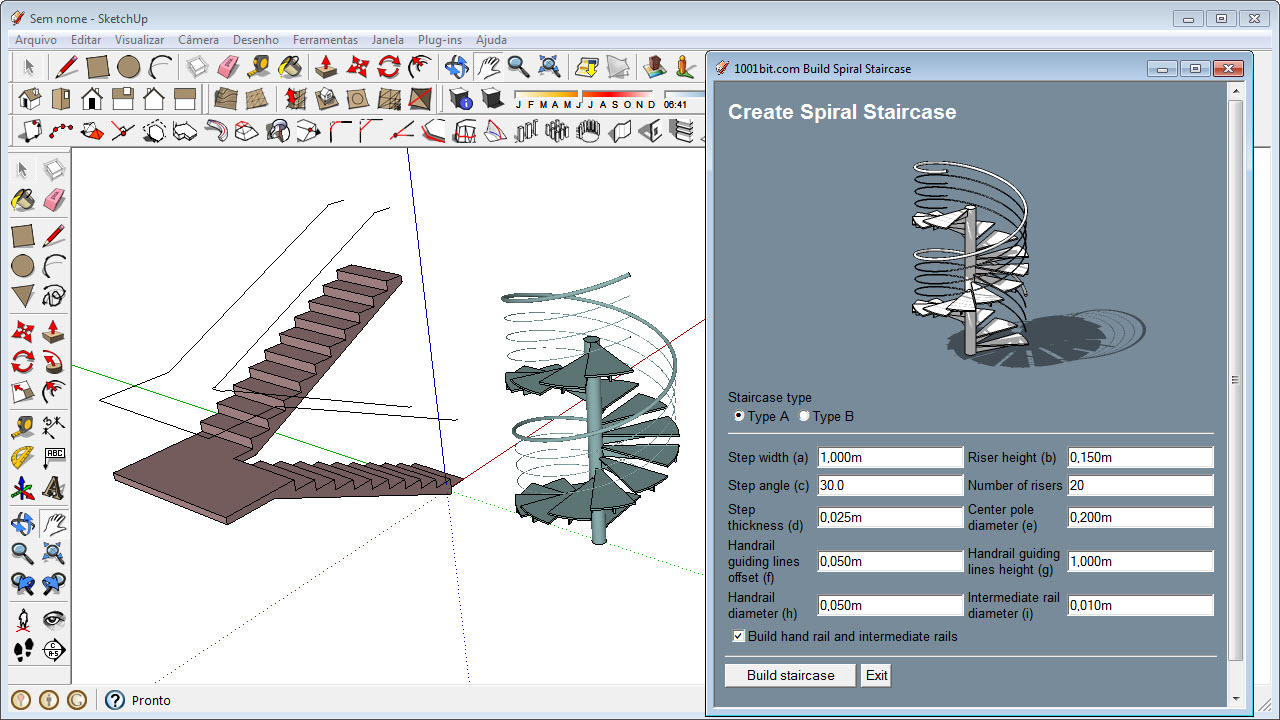This screenshot has width=1280, height=720.
Task: Select the Type B staircase radio button
Action: point(804,416)
